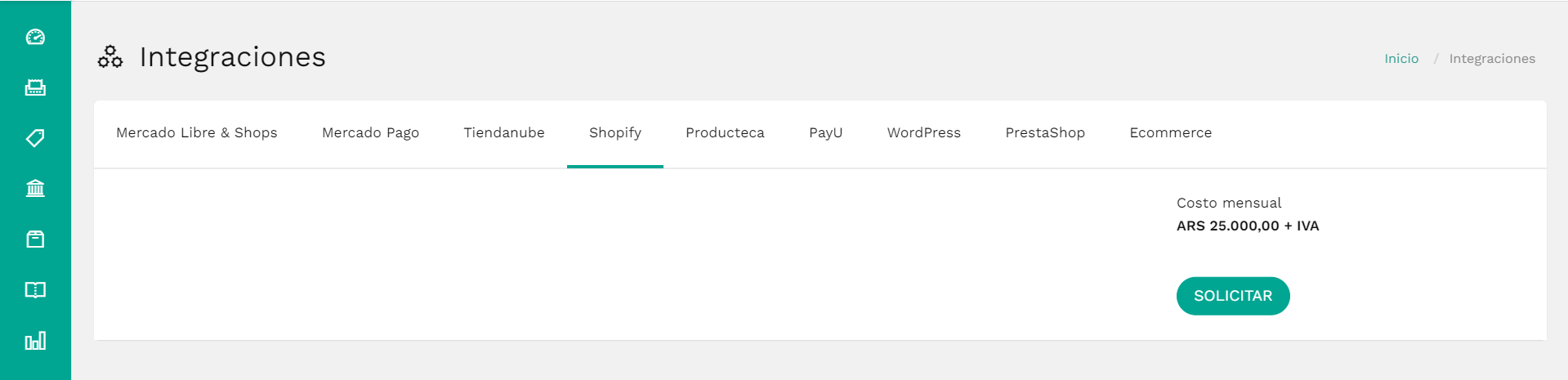Switch to Mercado Libre & Shops tab
Image resolution: width=1568 pixels, height=380 pixels.
(x=197, y=133)
